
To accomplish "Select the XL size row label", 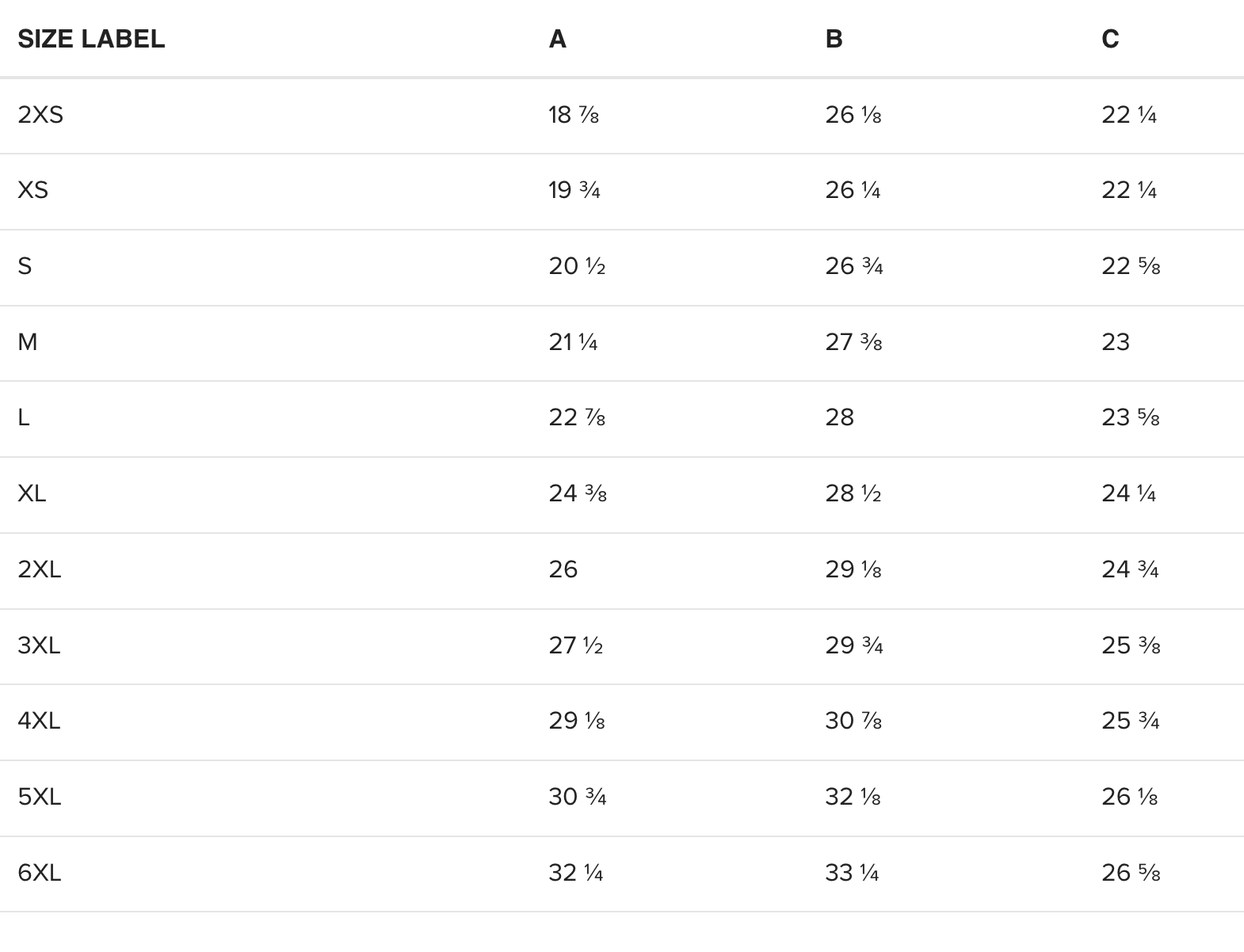I will 32,493.
